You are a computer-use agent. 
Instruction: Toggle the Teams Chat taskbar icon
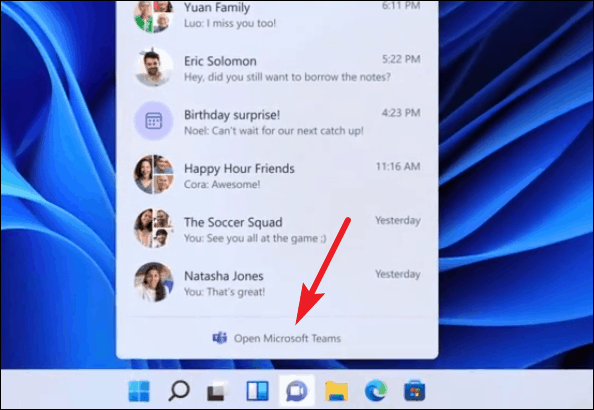coord(297,391)
